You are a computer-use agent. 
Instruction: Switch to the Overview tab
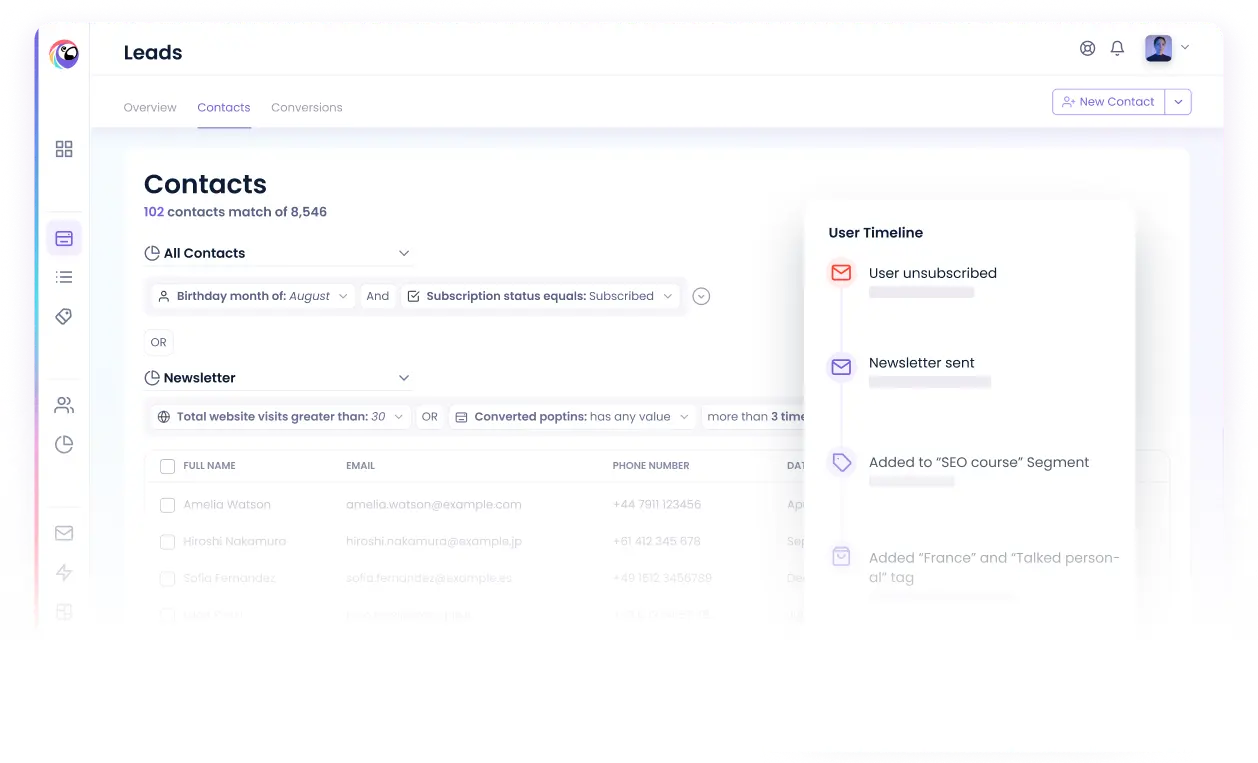pyautogui.click(x=150, y=107)
